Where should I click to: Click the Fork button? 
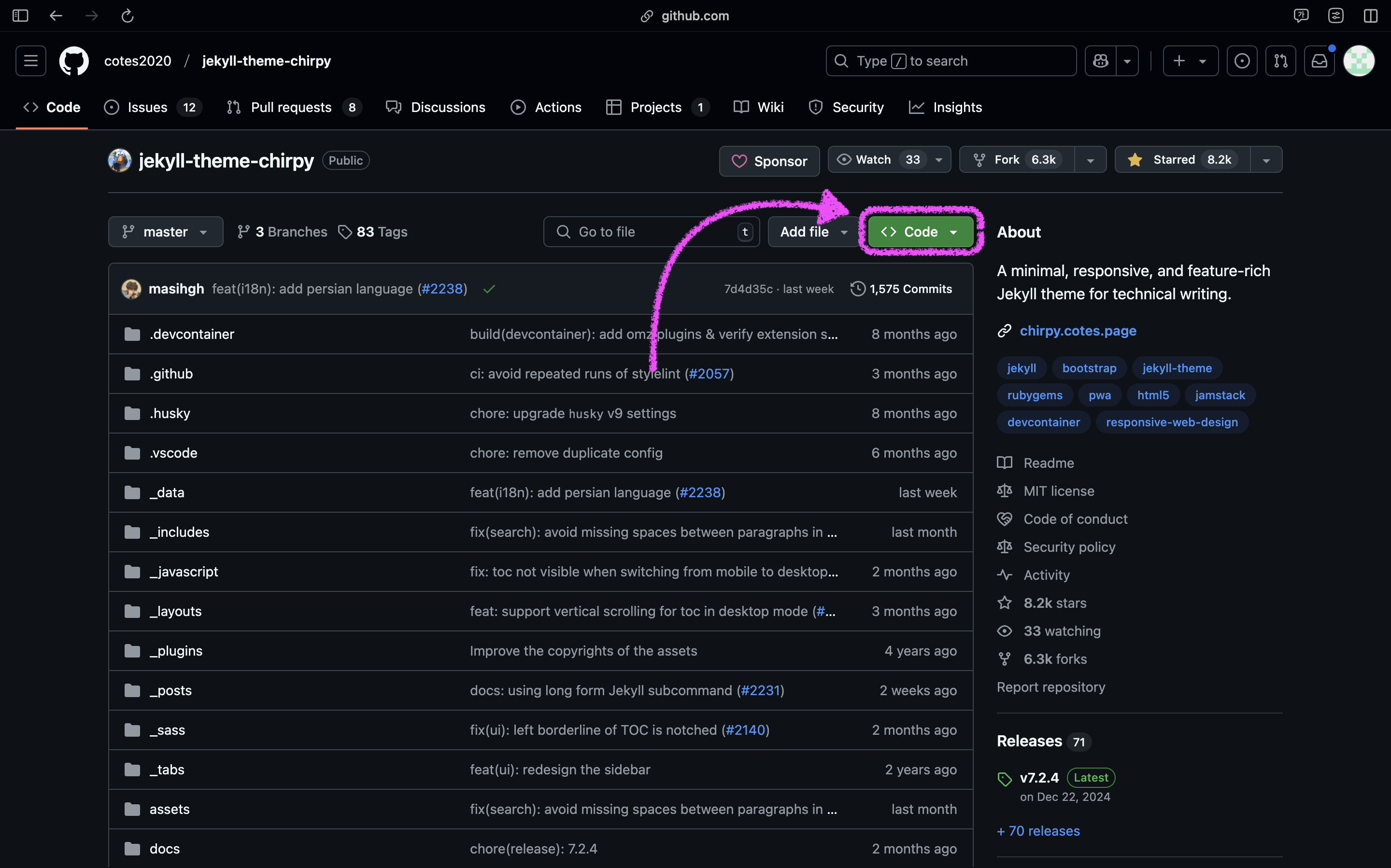pyautogui.click(x=1017, y=160)
